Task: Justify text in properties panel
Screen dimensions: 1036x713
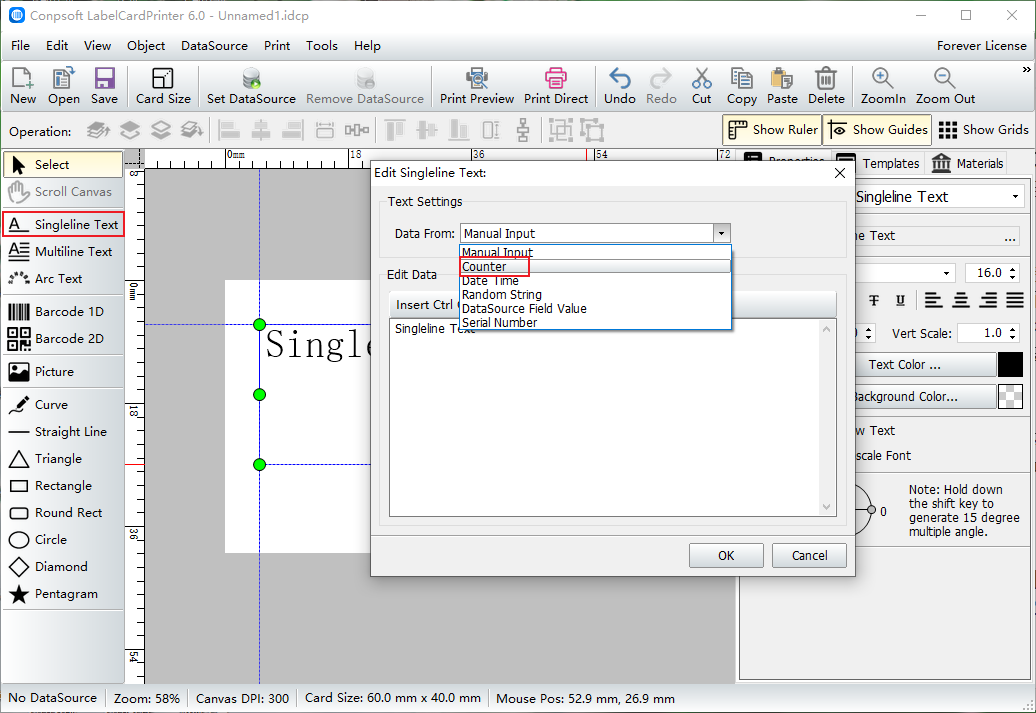Action: coord(1015,301)
